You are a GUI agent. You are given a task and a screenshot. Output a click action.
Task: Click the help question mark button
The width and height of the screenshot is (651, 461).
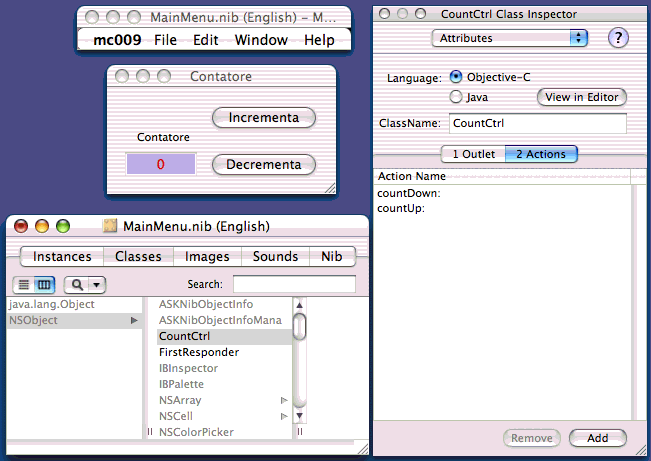click(618, 38)
